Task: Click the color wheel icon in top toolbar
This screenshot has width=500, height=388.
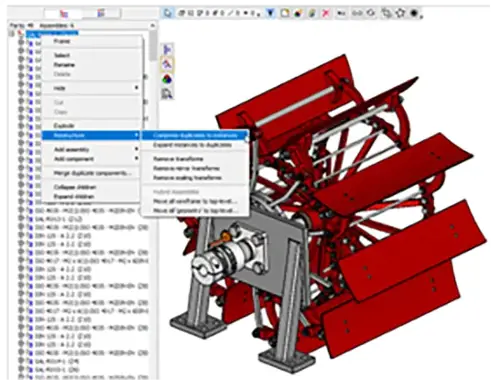Action: point(298,13)
